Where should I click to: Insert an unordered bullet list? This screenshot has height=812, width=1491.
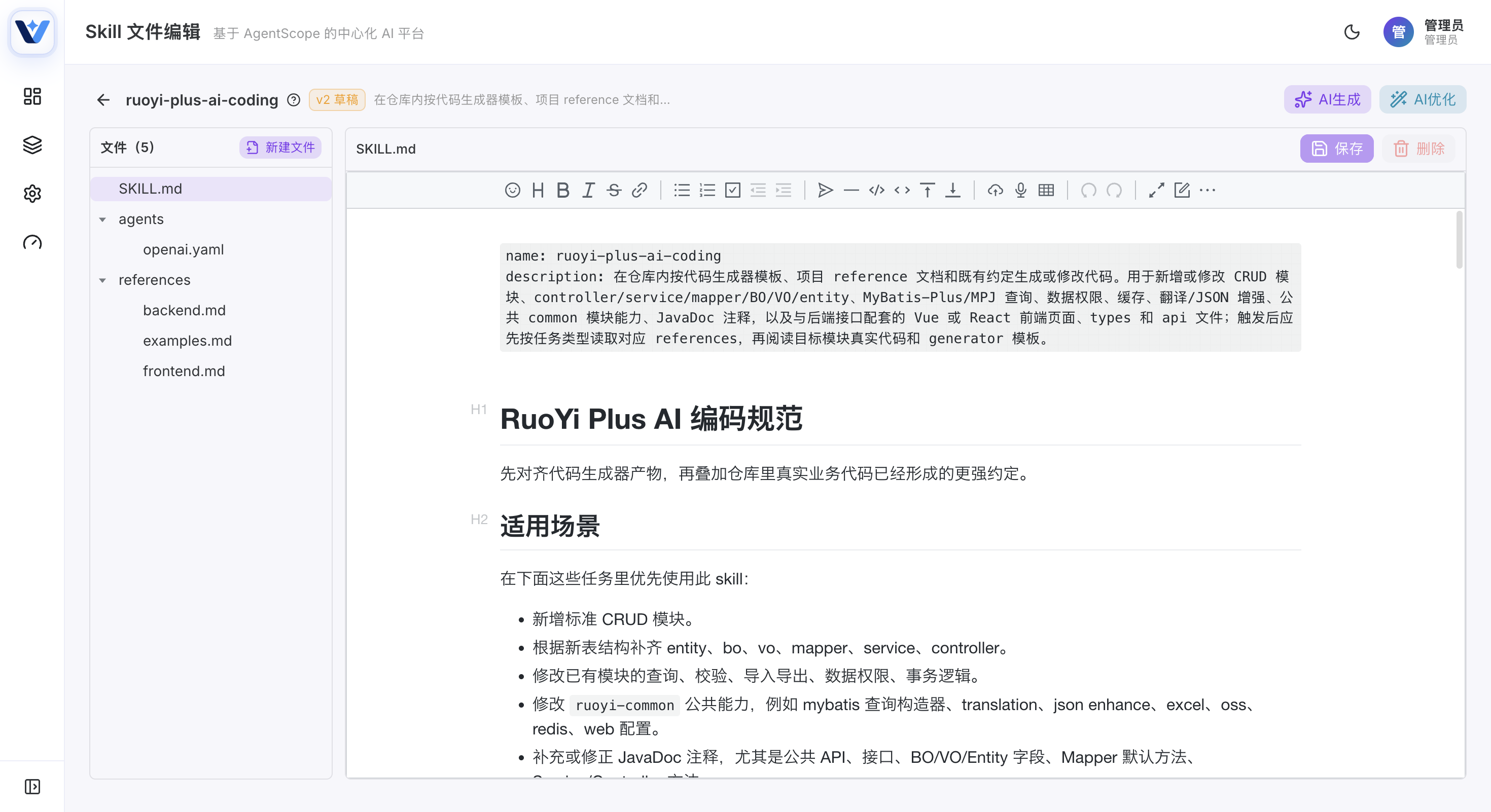coord(682,190)
